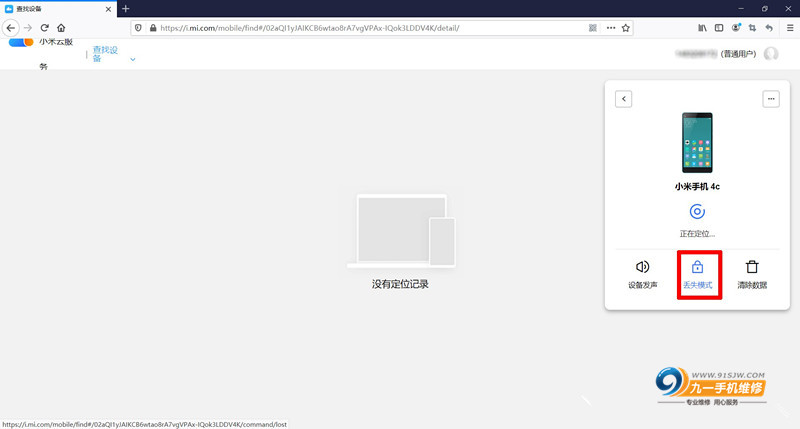View site security lock info
The height and width of the screenshot is (429, 800).
click(153, 28)
